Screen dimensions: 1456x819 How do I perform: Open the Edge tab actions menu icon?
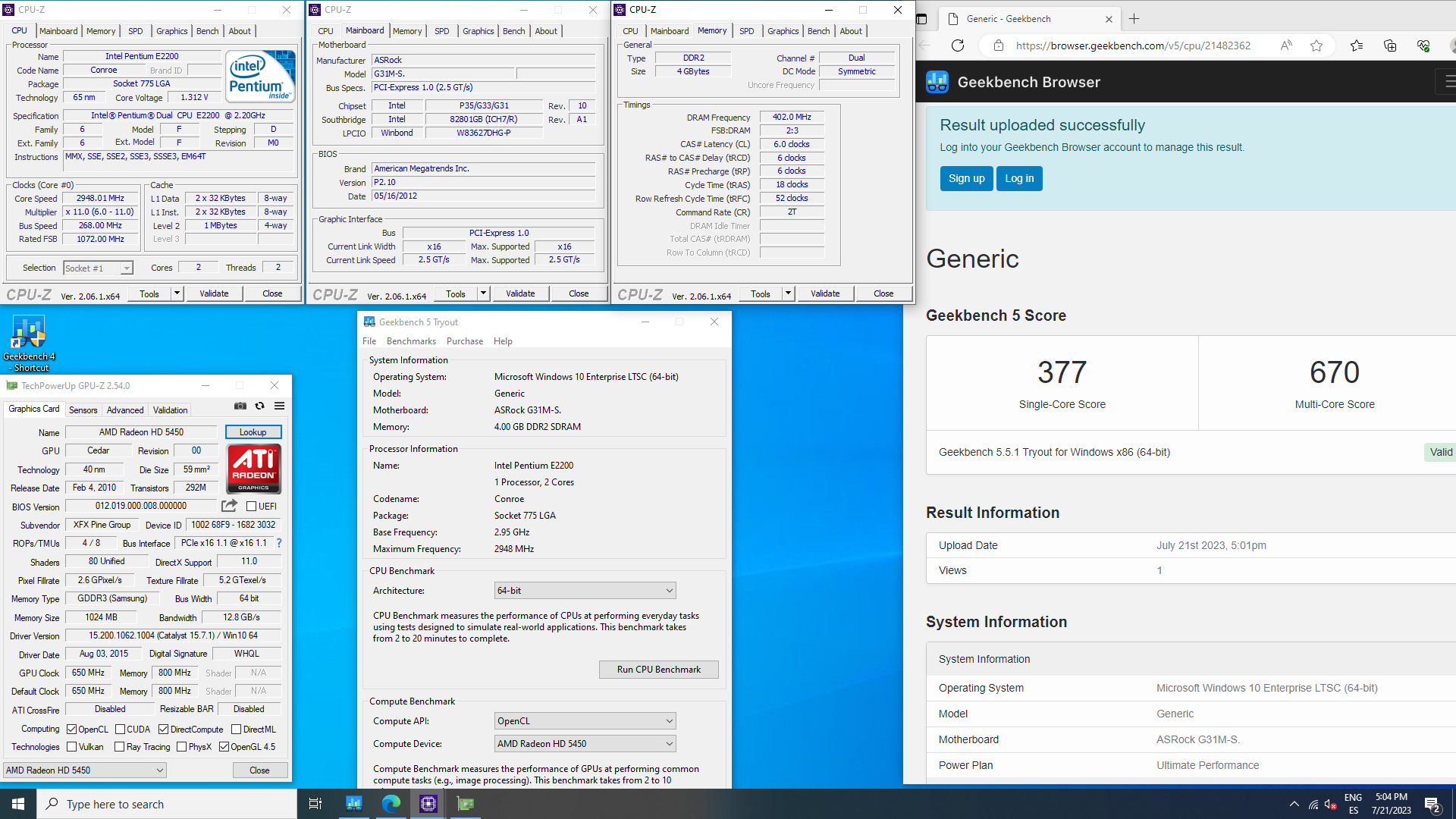pyautogui.click(x=921, y=19)
